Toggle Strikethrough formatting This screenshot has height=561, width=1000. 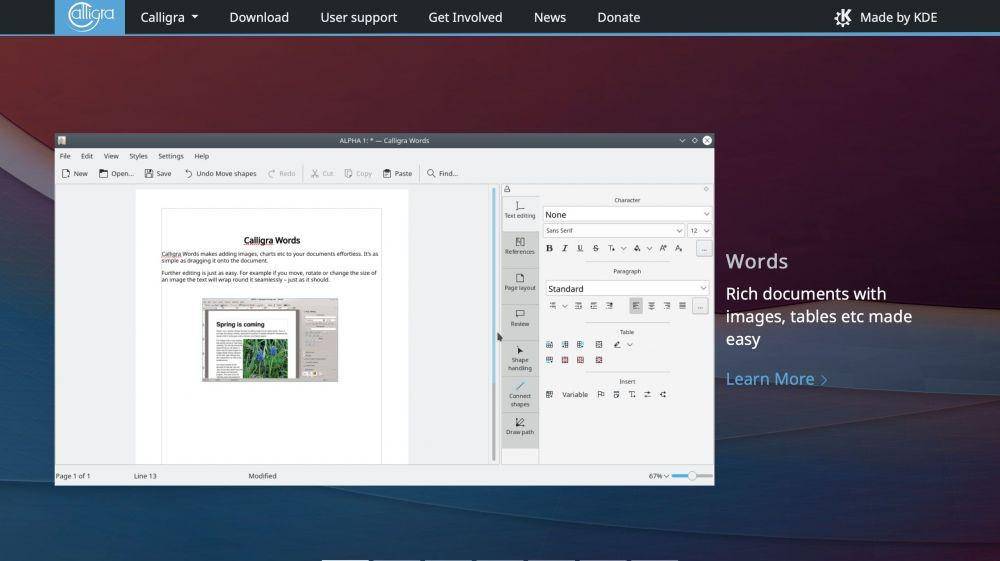(596, 249)
